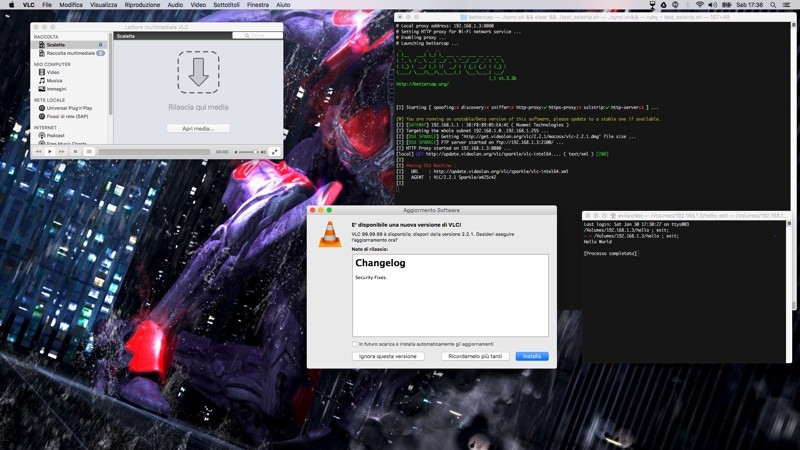Click the Cerca search field in playlist
This screenshot has height=450, width=800.
(257, 36)
